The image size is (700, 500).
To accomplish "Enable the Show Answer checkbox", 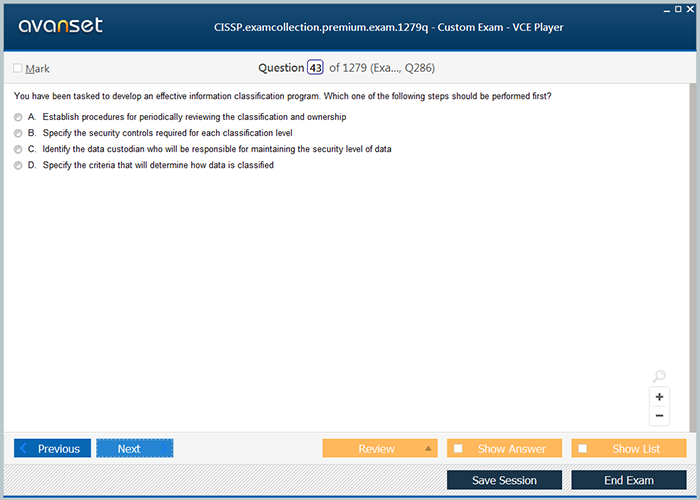I will 458,449.
